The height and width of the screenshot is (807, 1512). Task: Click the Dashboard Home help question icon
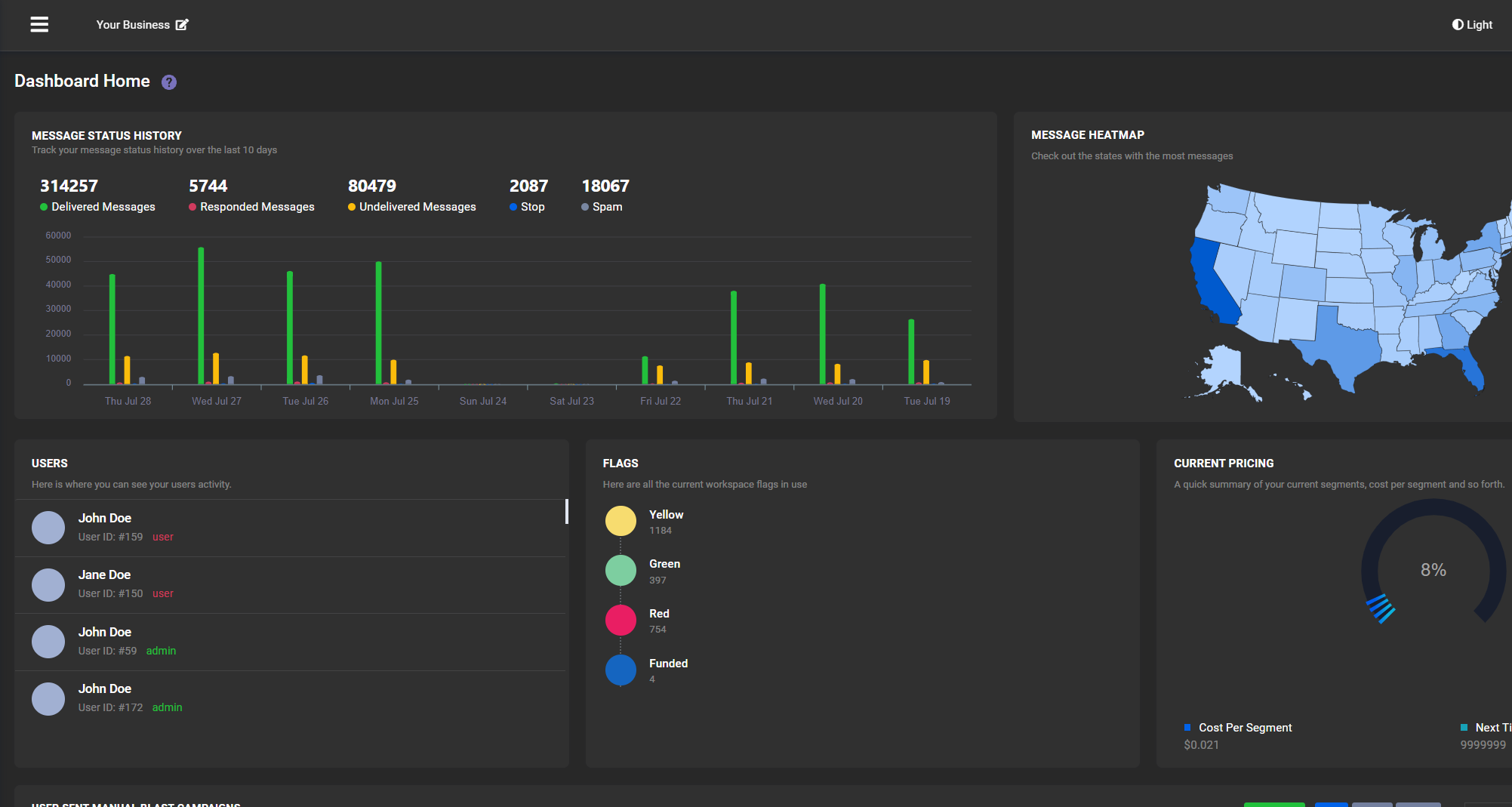[x=169, y=82]
